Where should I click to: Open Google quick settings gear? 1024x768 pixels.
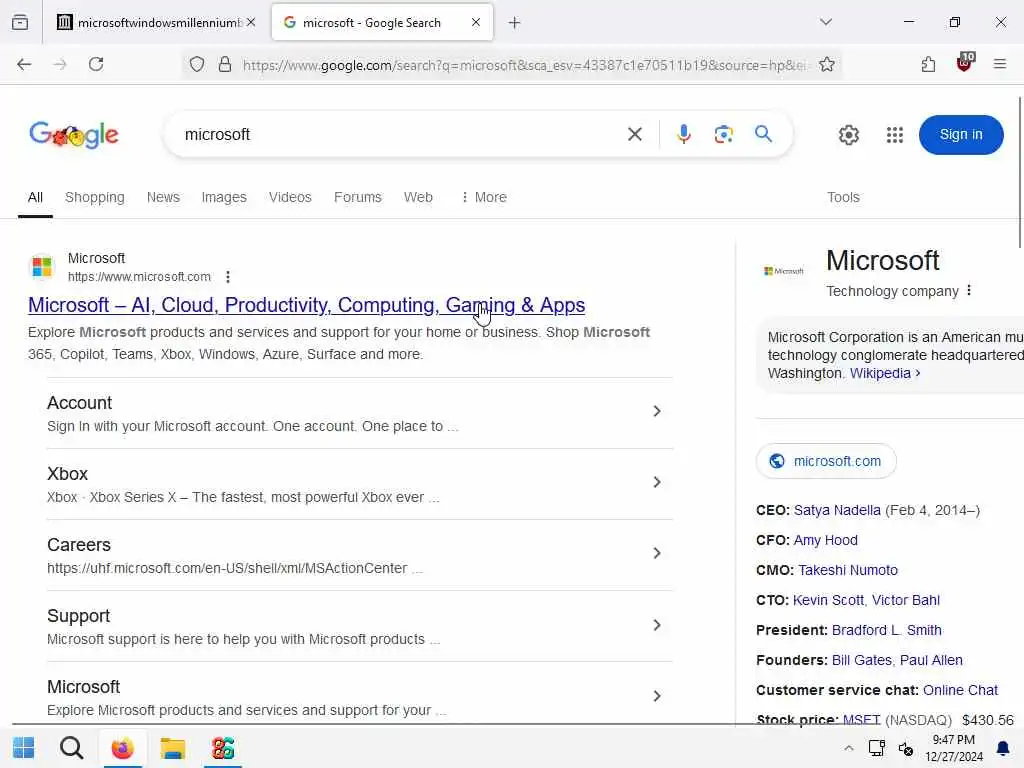(849, 135)
